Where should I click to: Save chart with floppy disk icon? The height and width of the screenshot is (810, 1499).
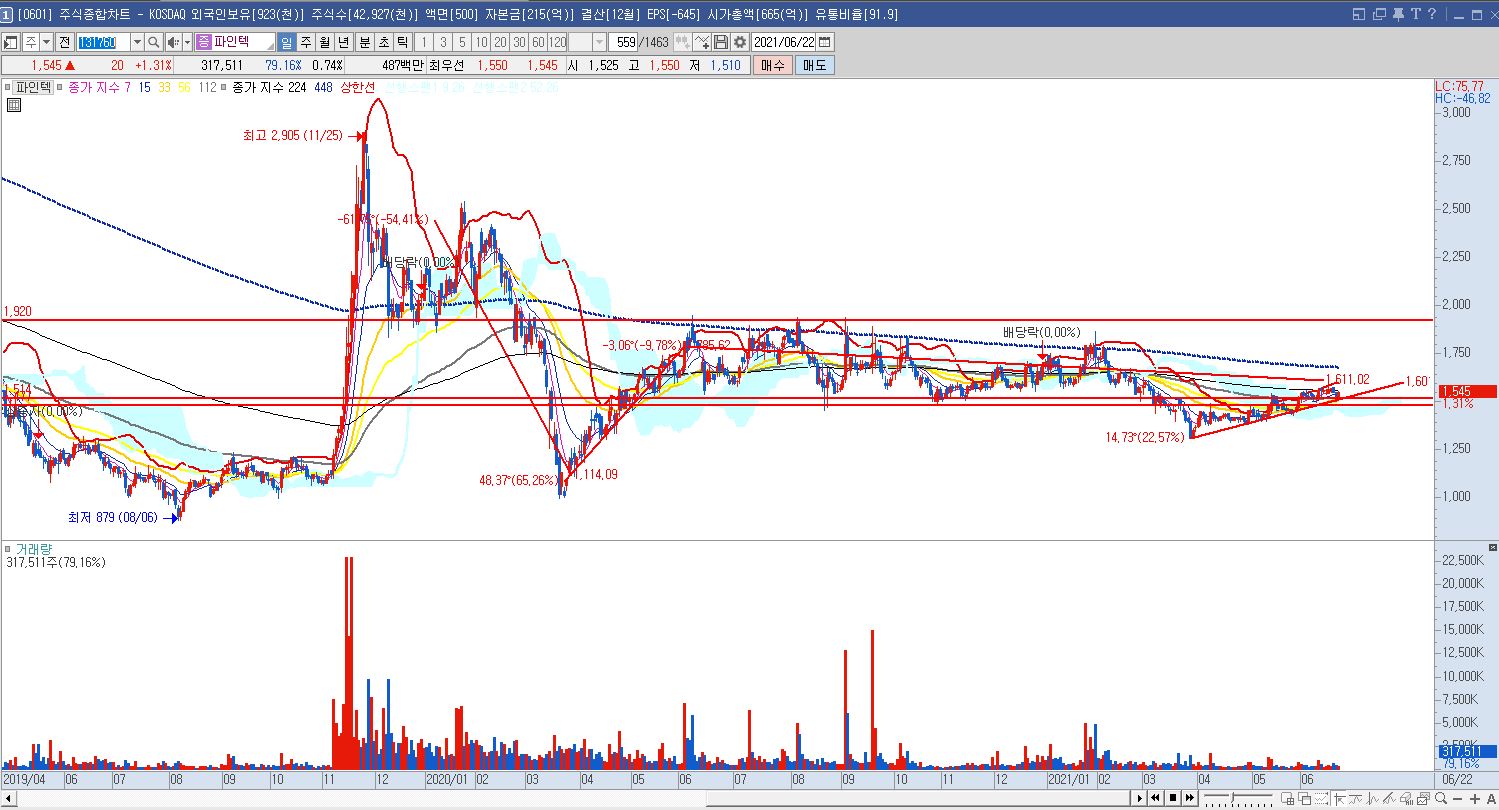pyautogui.click(x=721, y=42)
